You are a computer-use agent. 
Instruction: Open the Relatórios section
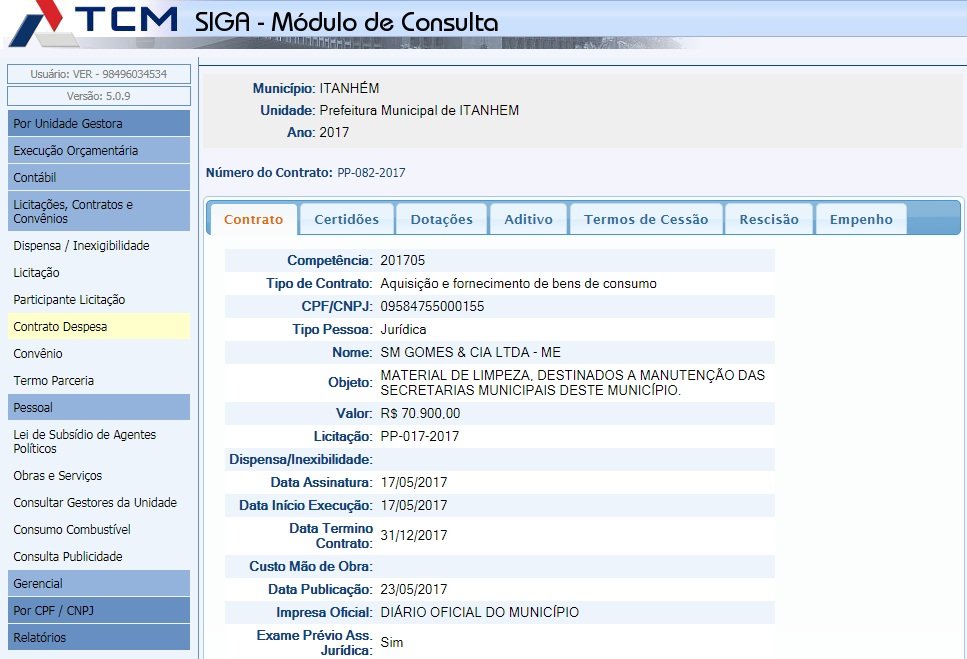click(98, 637)
